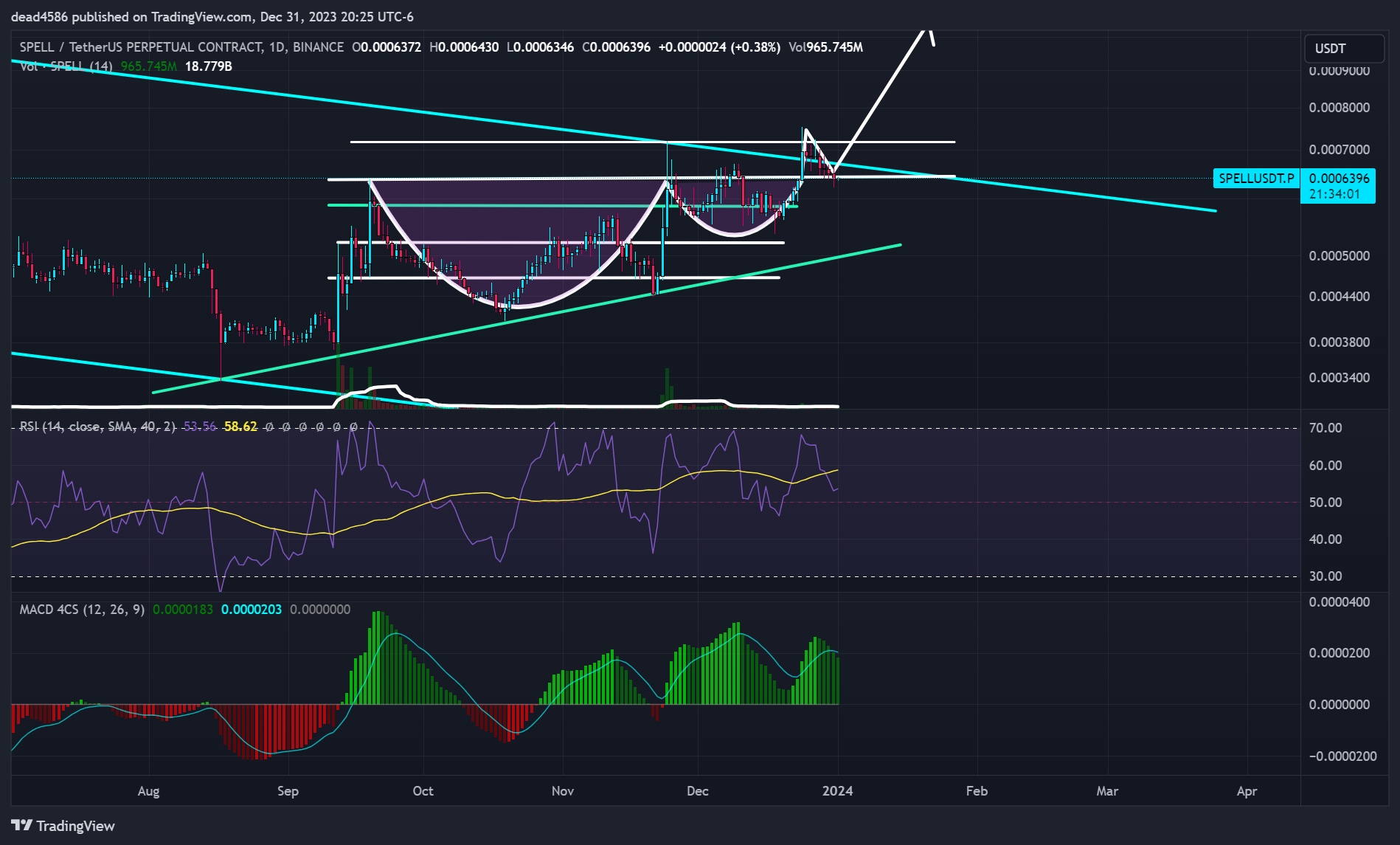Click the Sep label on the time axis
This screenshot has height=845, width=1400.
pos(288,791)
